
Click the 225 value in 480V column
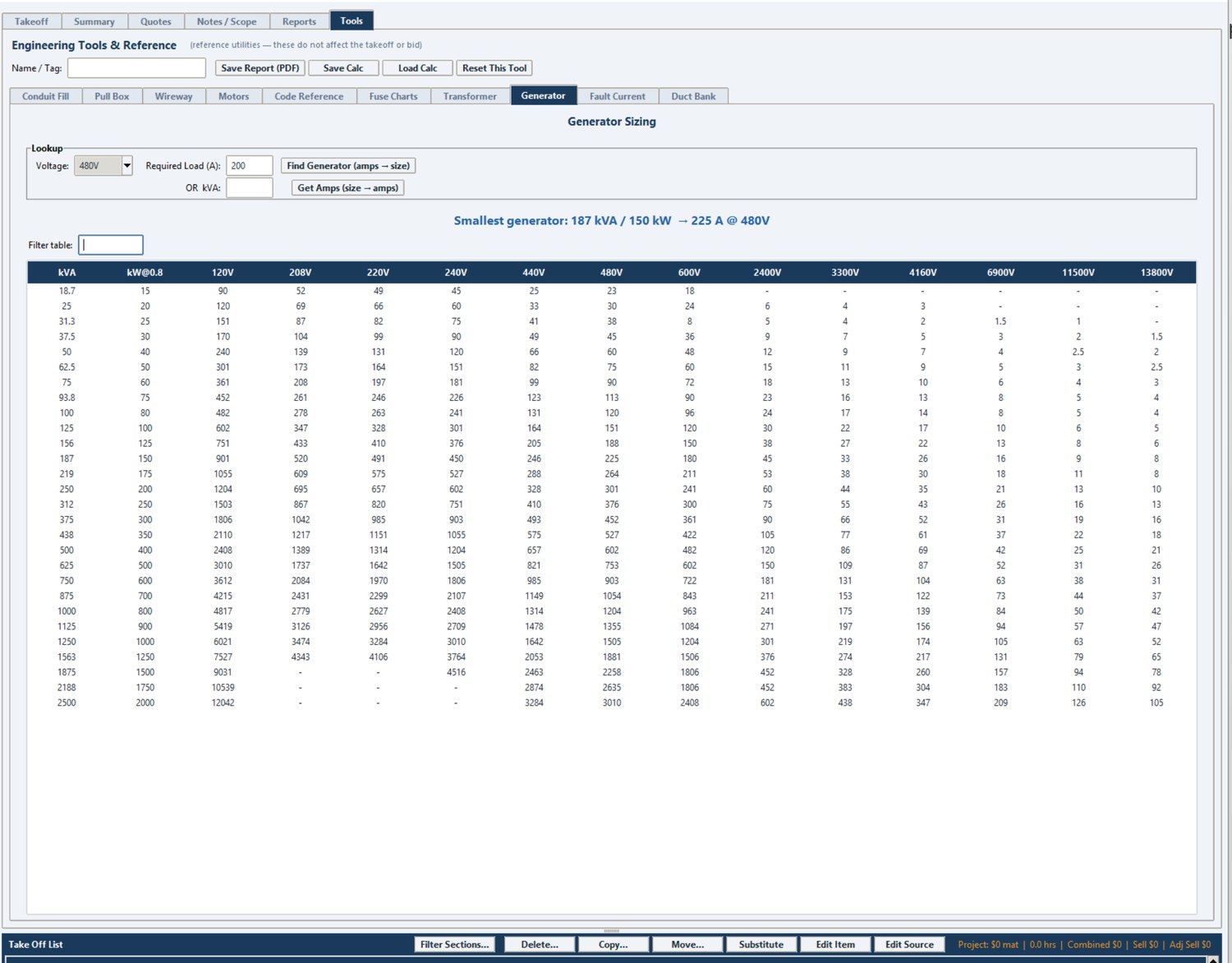click(612, 458)
